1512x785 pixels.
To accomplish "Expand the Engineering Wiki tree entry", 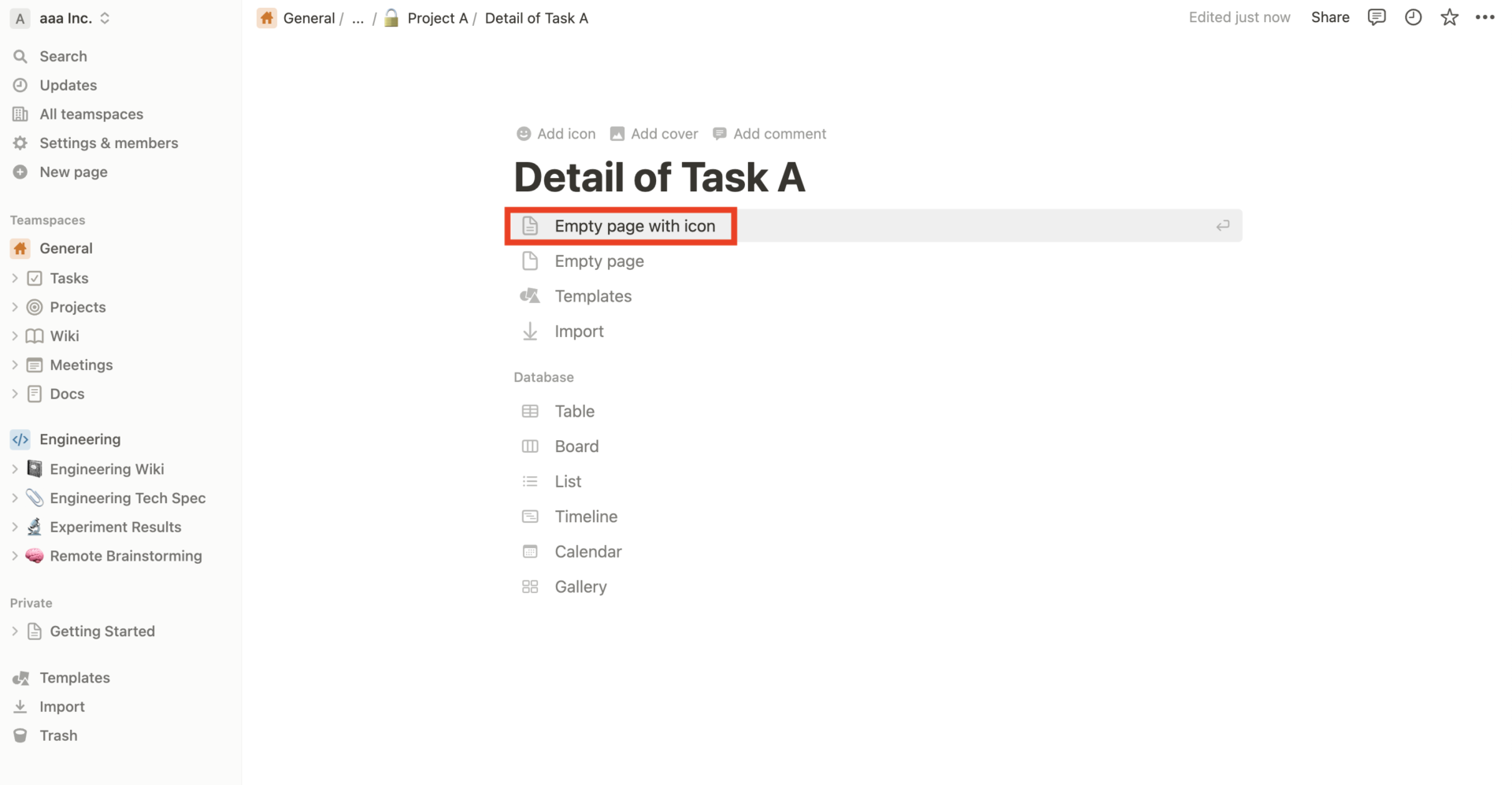I will [x=15, y=468].
